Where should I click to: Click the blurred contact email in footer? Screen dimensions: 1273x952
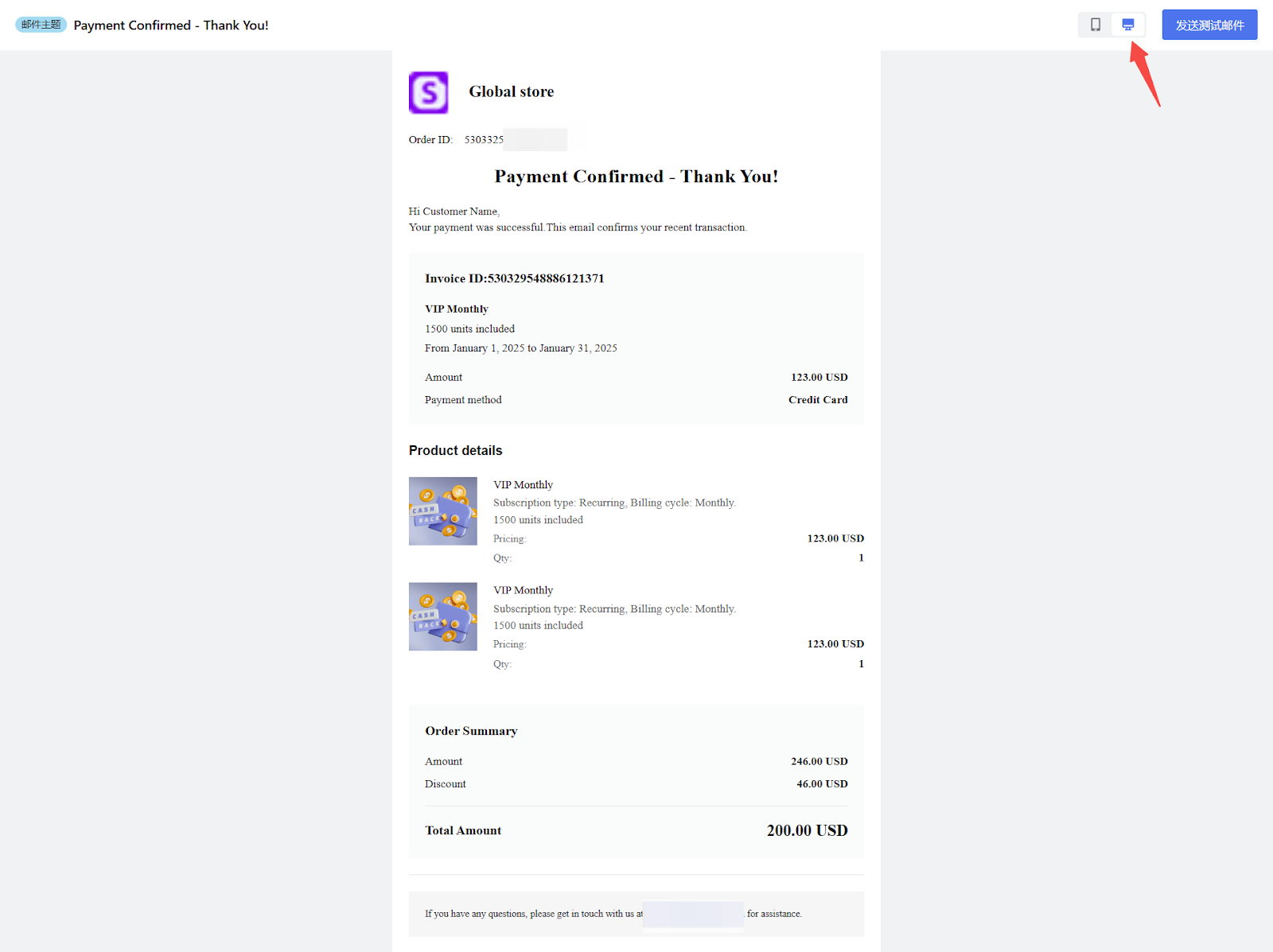coord(693,914)
